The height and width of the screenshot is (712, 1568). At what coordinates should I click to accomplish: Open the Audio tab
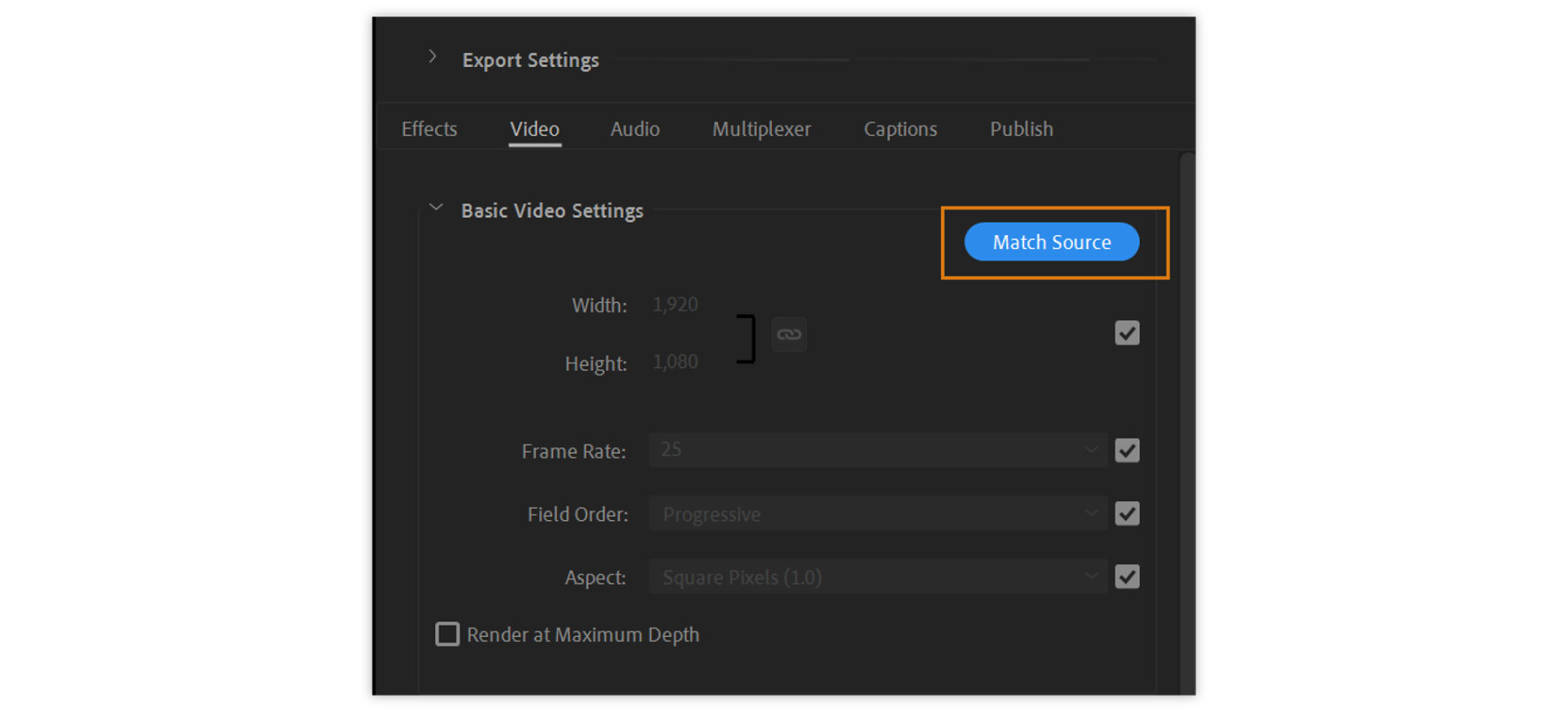coord(635,129)
